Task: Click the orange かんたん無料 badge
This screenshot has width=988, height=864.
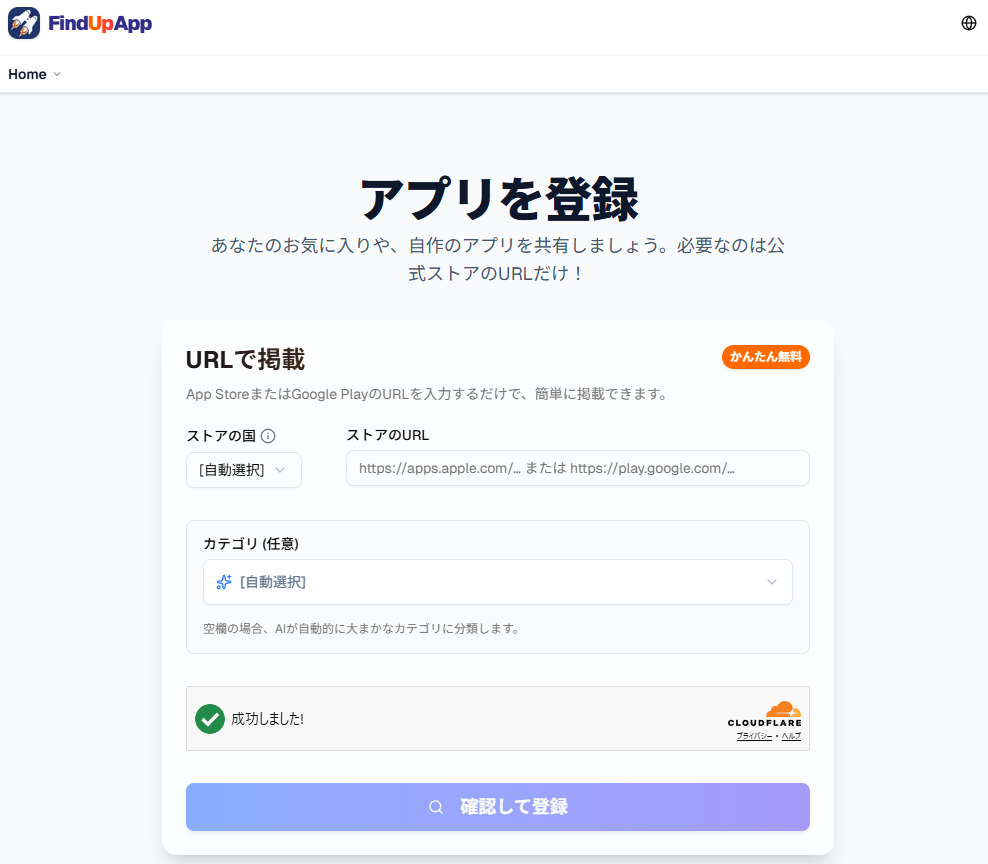Action: click(x=765, y=357)
